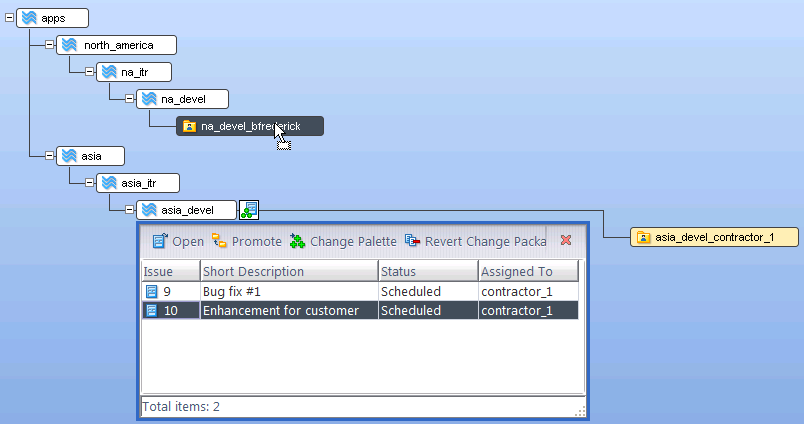Viewport: 804px width, 424px height.
Task: Click the north_america stream icon
Action: point(69,45)
